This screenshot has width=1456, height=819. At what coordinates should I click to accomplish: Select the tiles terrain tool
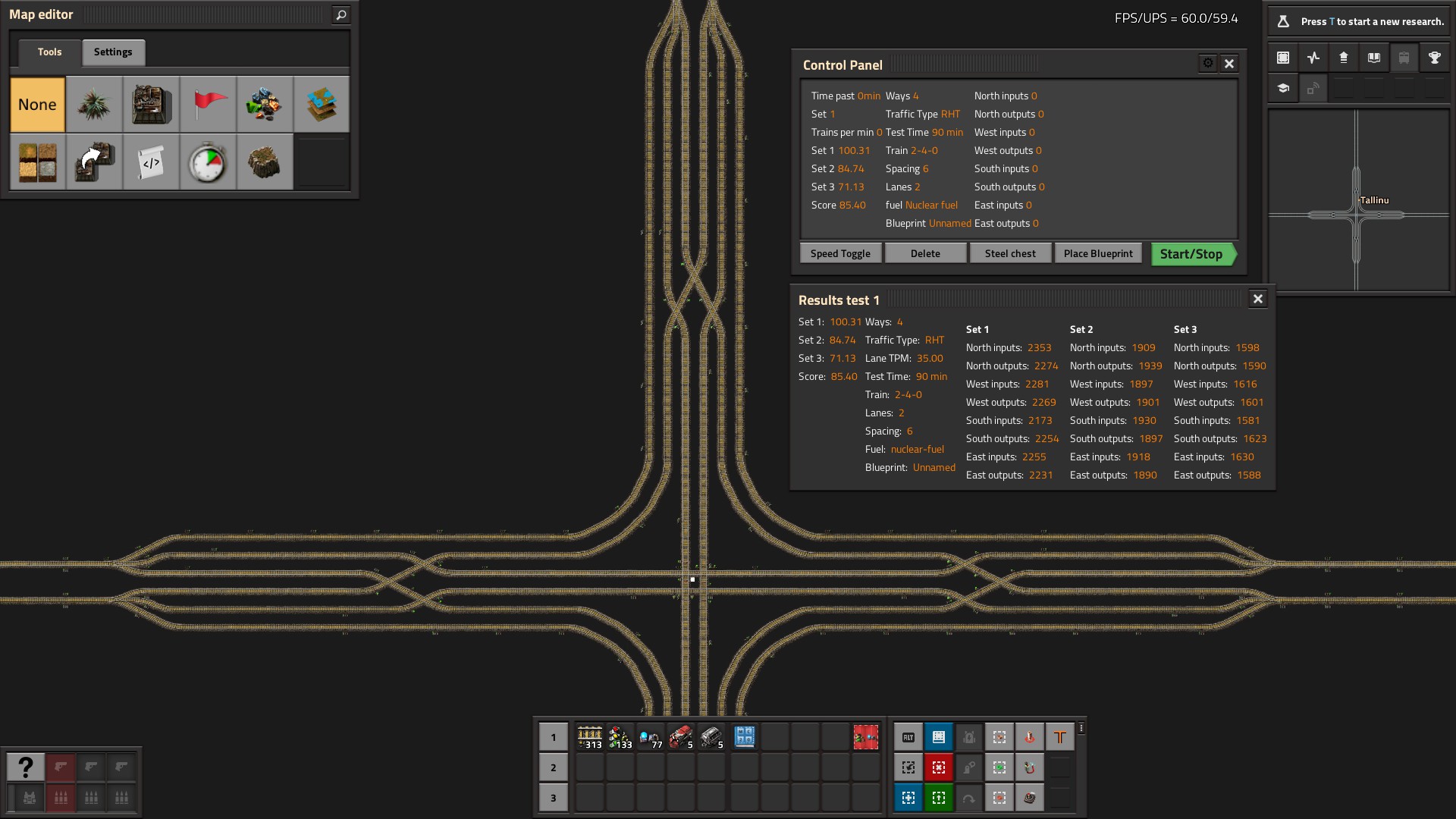37,162
